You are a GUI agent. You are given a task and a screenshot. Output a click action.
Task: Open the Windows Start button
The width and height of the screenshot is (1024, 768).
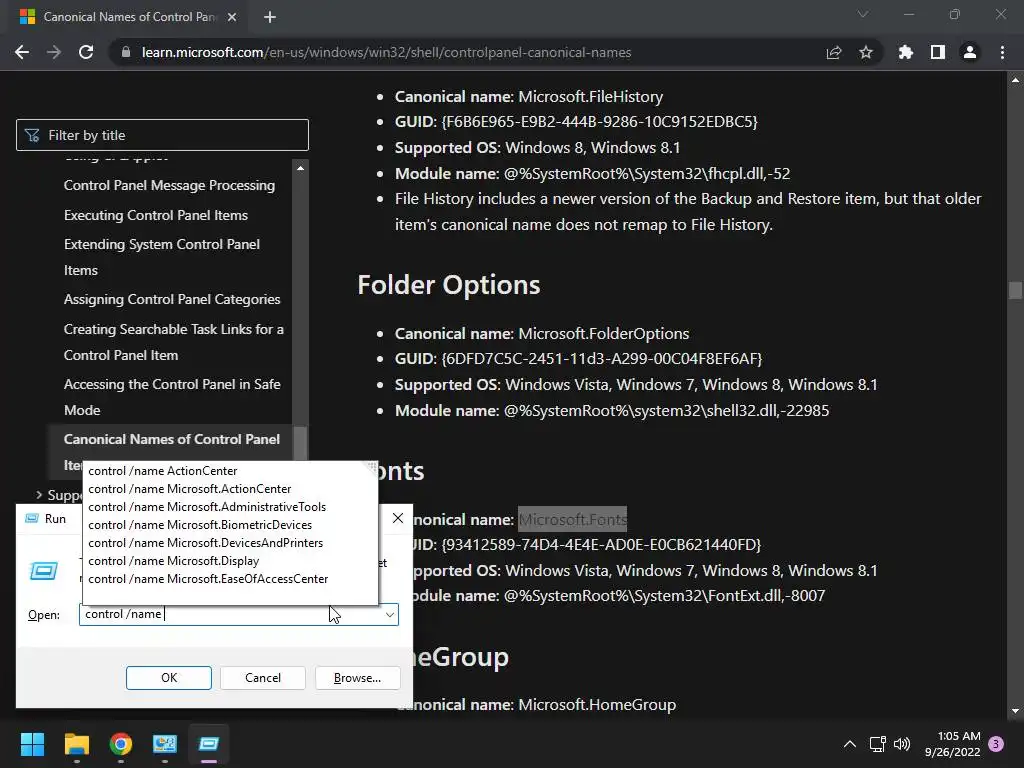32,744
